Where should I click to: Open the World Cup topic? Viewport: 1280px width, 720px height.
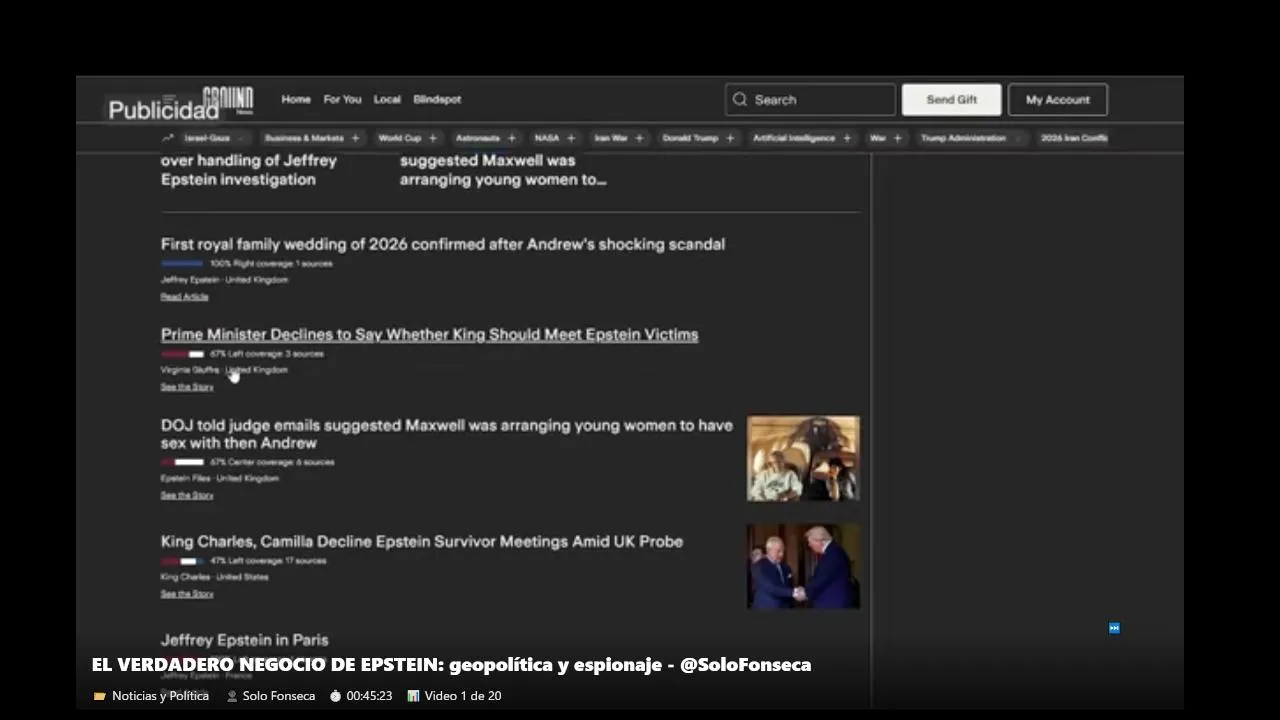400,138
